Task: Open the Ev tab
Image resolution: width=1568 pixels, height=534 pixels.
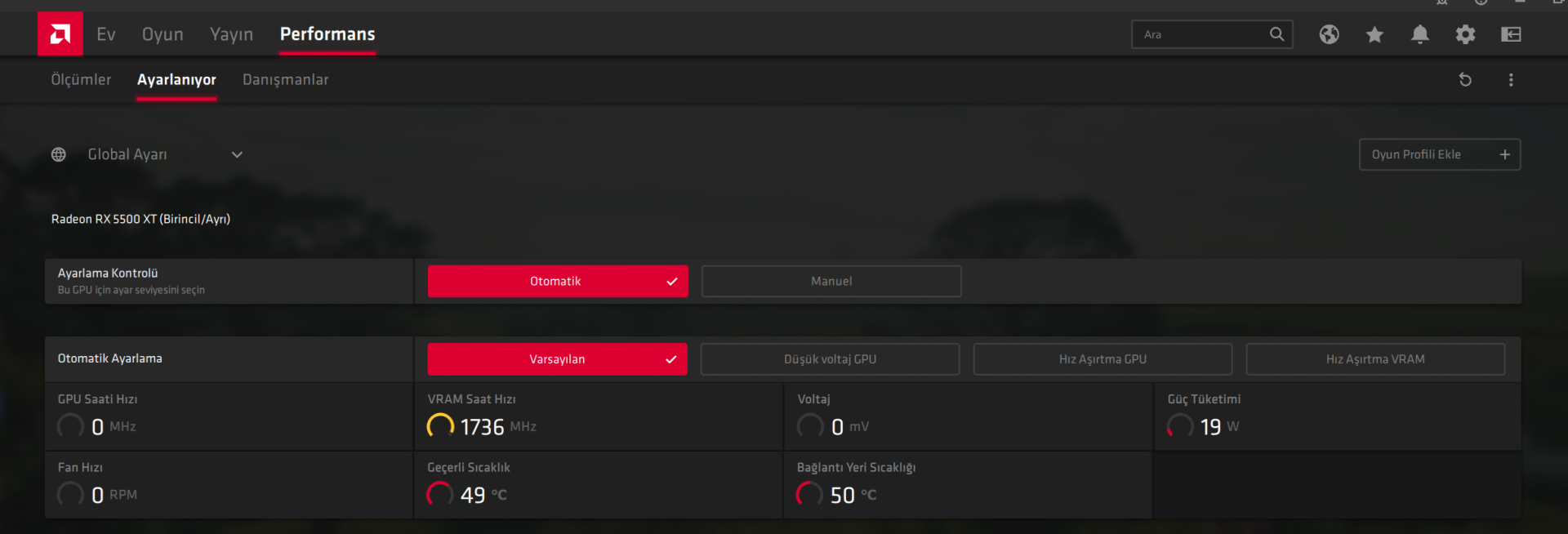Action: (106, 34)
